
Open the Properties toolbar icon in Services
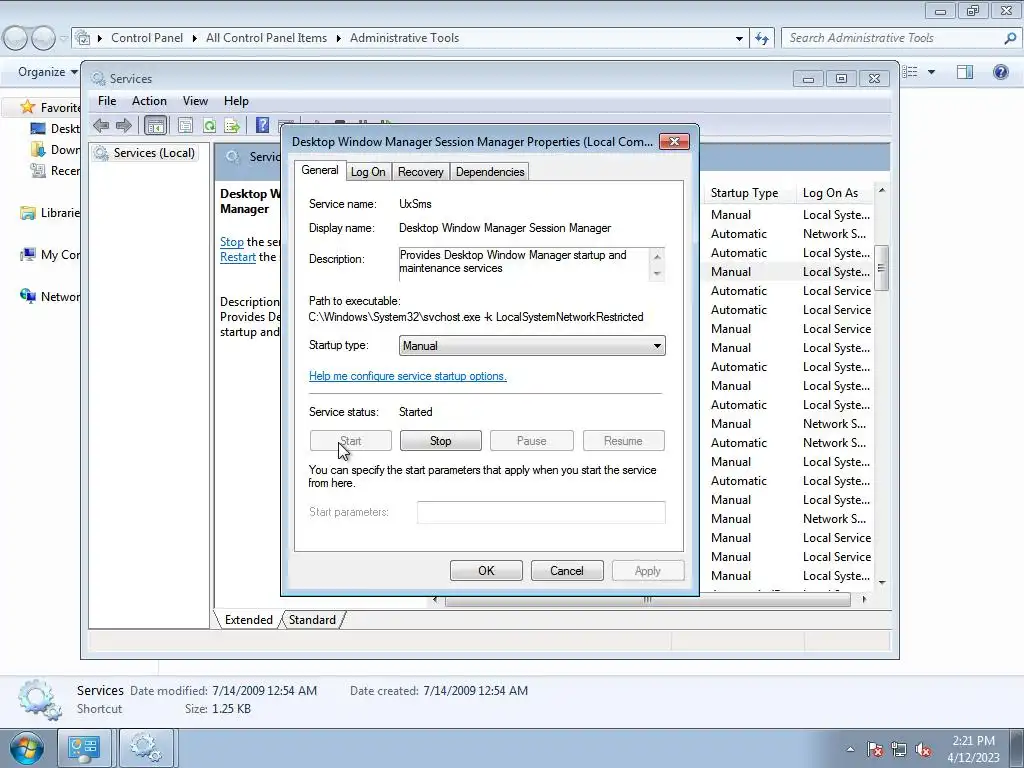[185, 125]
